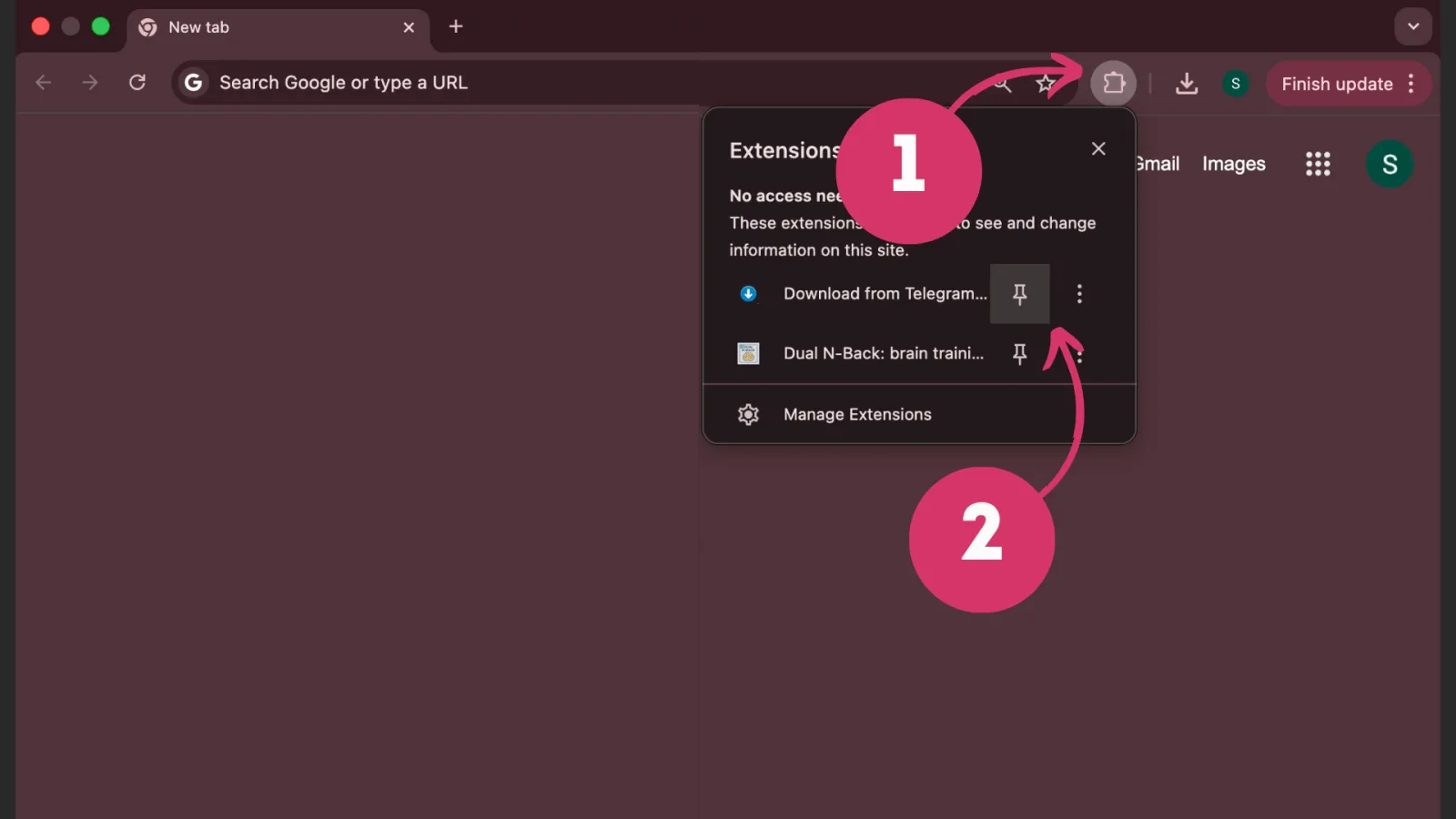The width and height of the screenshot is (1456, 819).
Task: Click the Download from Telegram blue icon
Action: click(748, 294)
